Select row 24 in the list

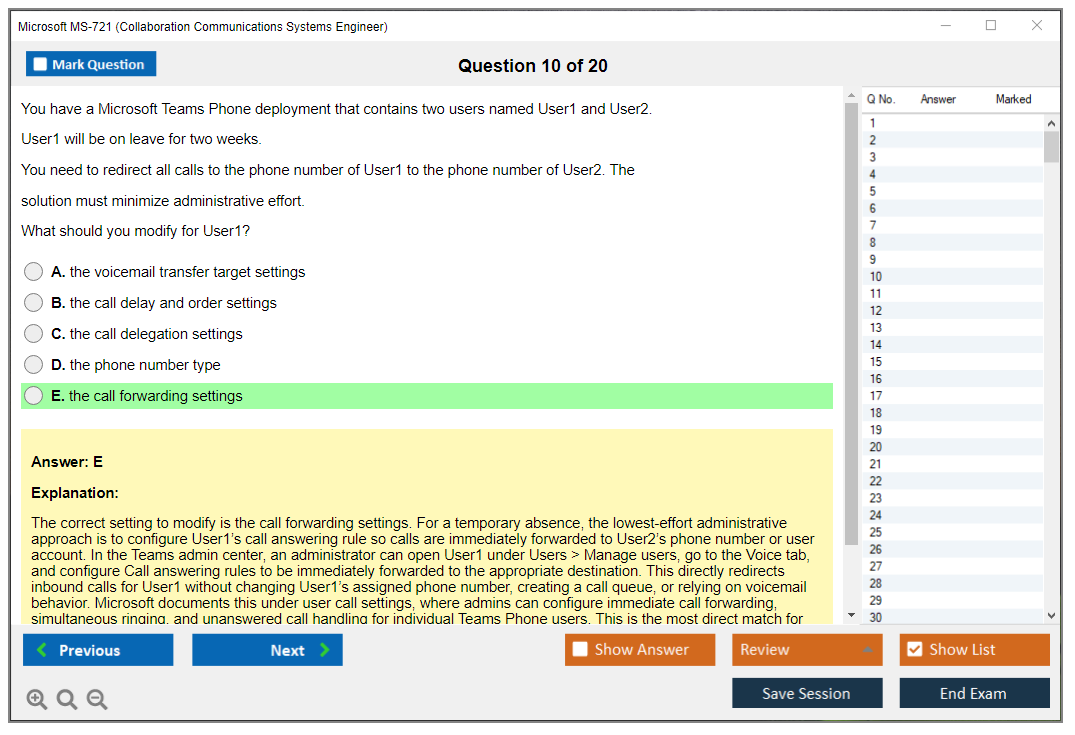(953, 515)
